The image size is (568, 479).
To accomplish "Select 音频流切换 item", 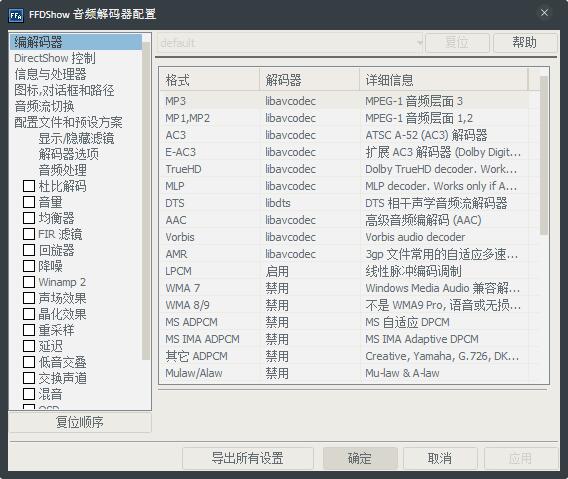I will point(44,106).
